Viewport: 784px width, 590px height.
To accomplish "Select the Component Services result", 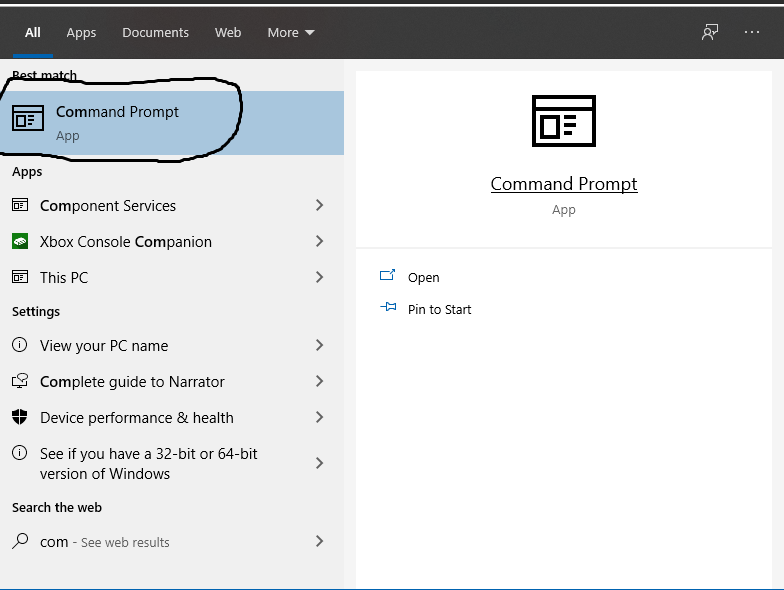I will (172, 206).
